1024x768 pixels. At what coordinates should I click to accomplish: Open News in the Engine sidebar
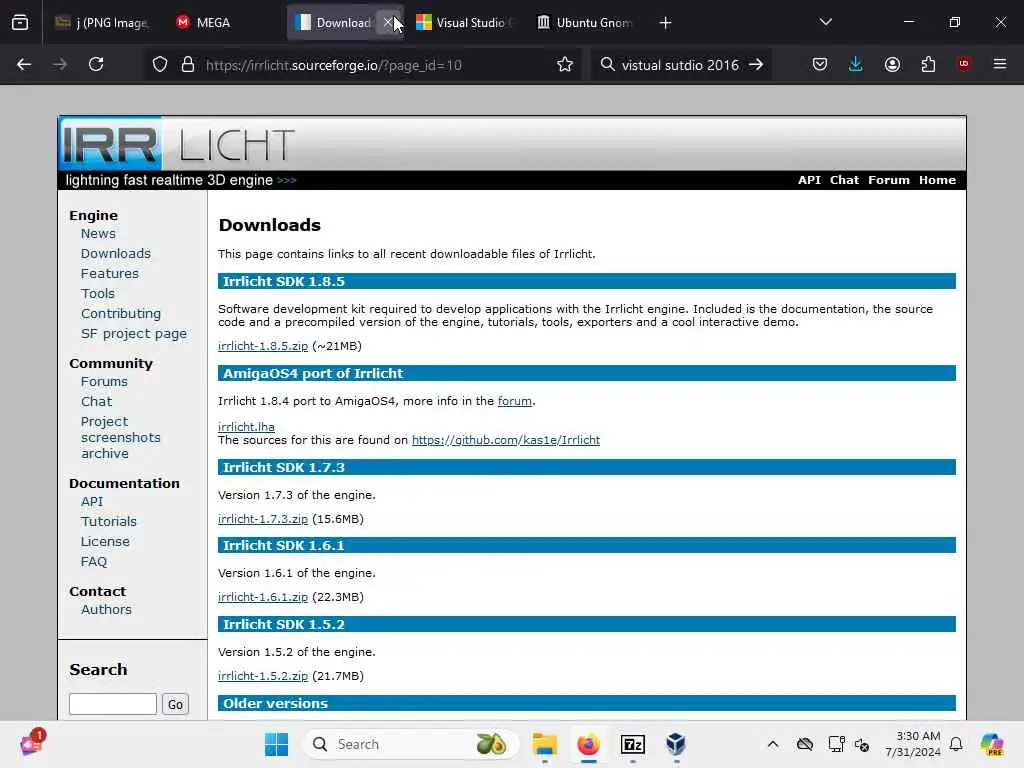(x=98, y=233)
